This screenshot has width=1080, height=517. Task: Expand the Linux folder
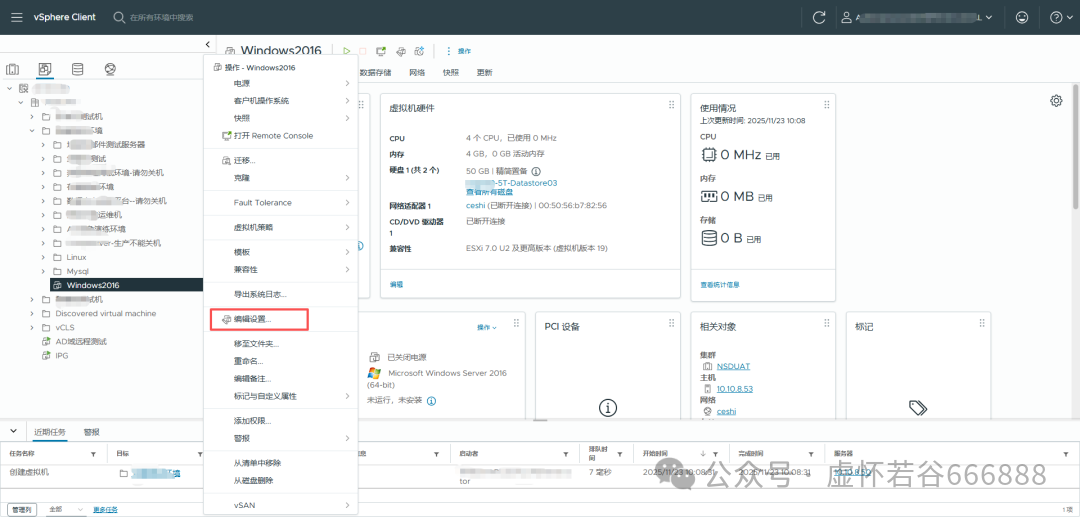click(x=44, y=257)
